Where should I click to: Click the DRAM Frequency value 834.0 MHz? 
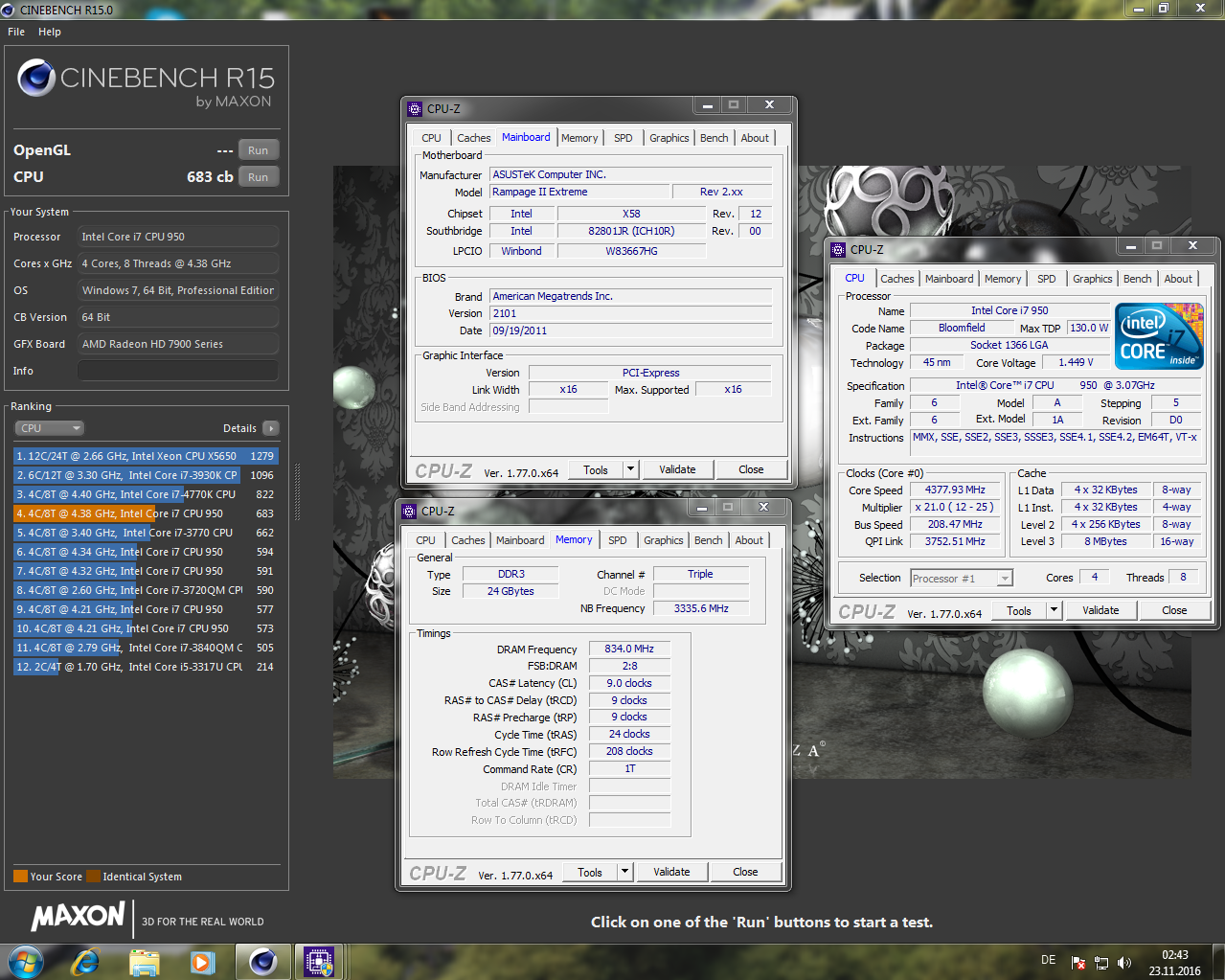pyautogui.click(x=629, y=649)
